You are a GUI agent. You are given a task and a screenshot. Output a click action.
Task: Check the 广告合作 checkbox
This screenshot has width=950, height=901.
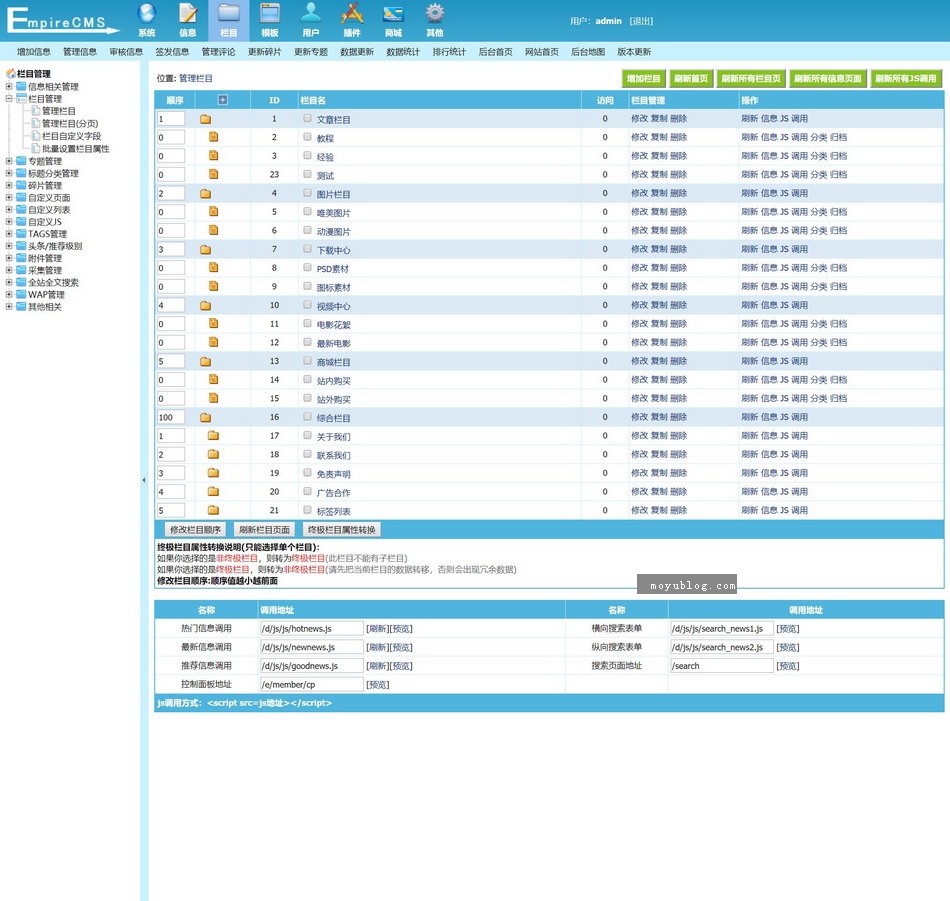(x=307, y=491)
